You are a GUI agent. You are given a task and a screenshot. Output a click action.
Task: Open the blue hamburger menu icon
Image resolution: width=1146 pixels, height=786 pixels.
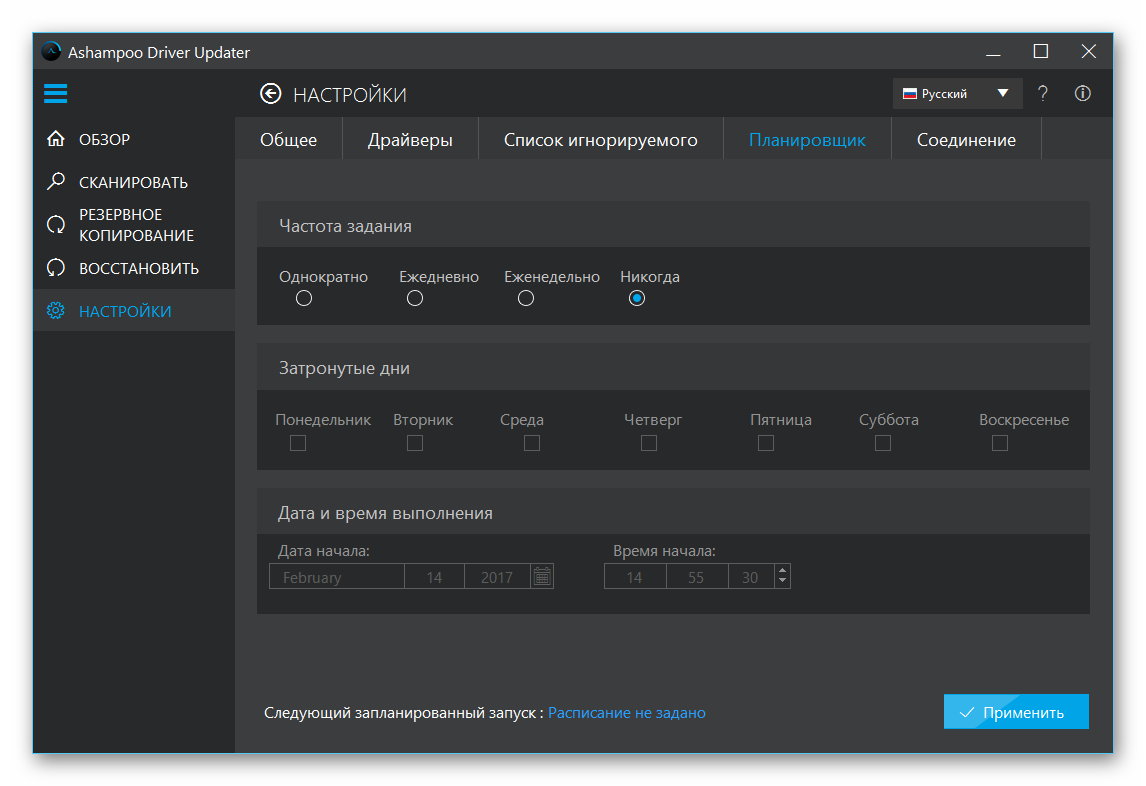coord(56,94)
